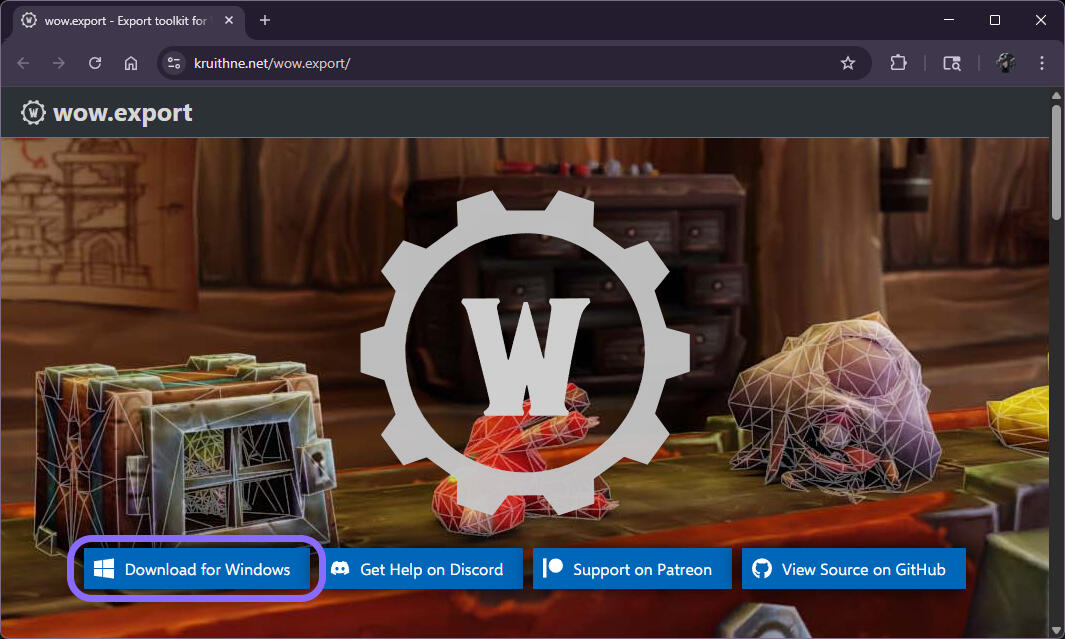Image resolution: width=1065 pixels, height=639 pixels.
Task: Click the URL address bar
Action: pyautogui.click(x=500, y=63)
